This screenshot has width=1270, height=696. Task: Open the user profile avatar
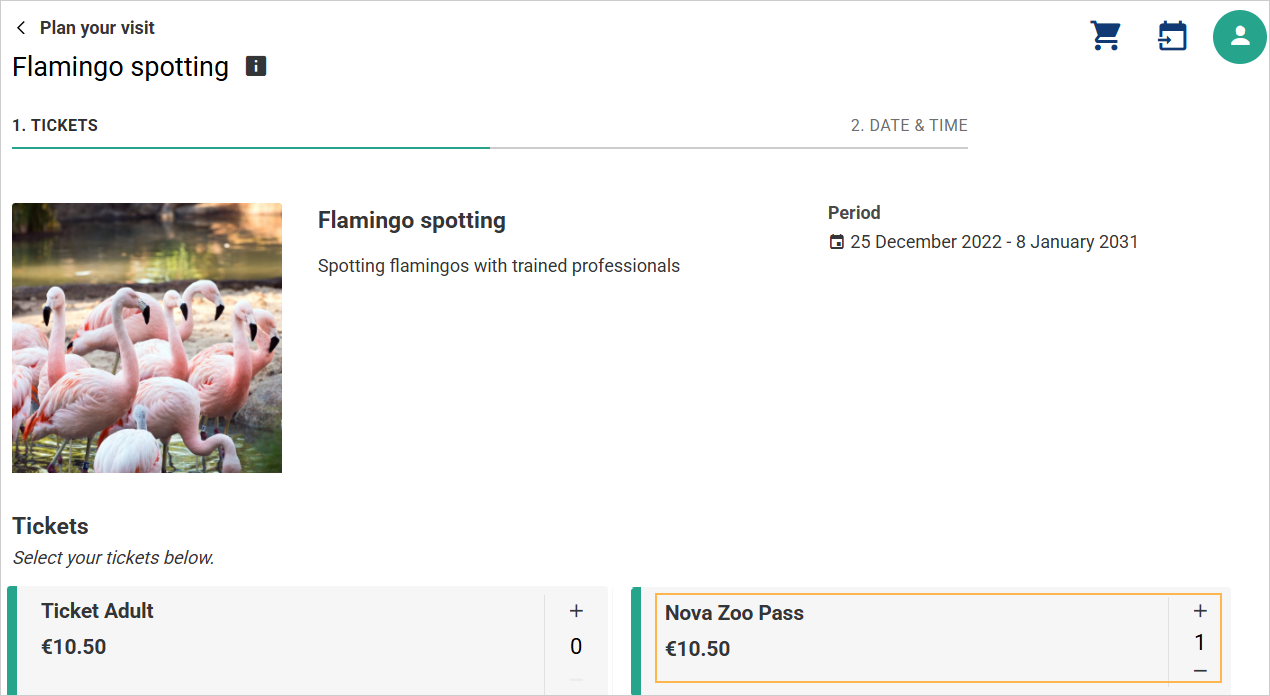(x=1240, y=37)
